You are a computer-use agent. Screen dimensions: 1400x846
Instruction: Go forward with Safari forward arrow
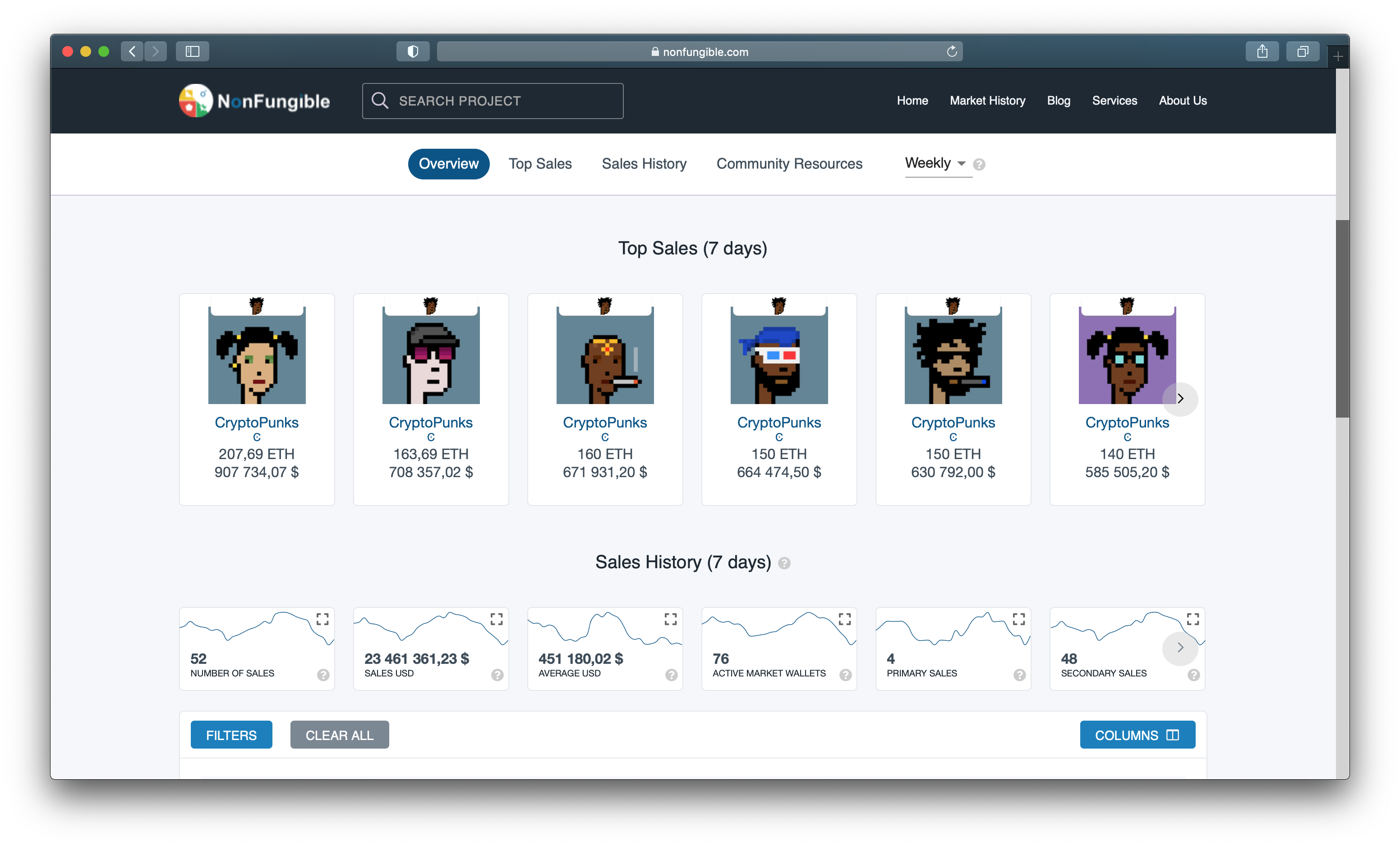[155, 51]
